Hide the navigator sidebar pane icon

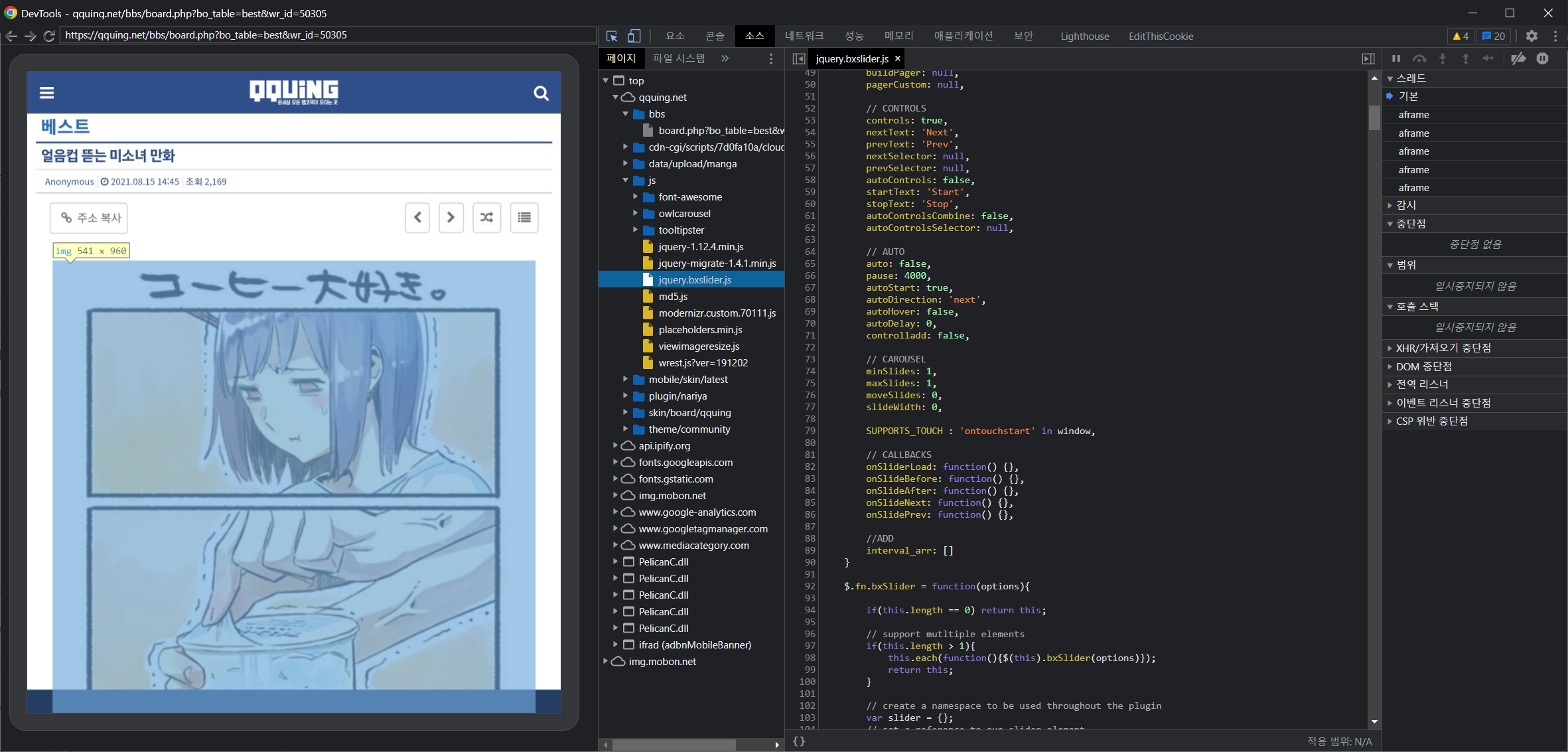click(799, 58)
